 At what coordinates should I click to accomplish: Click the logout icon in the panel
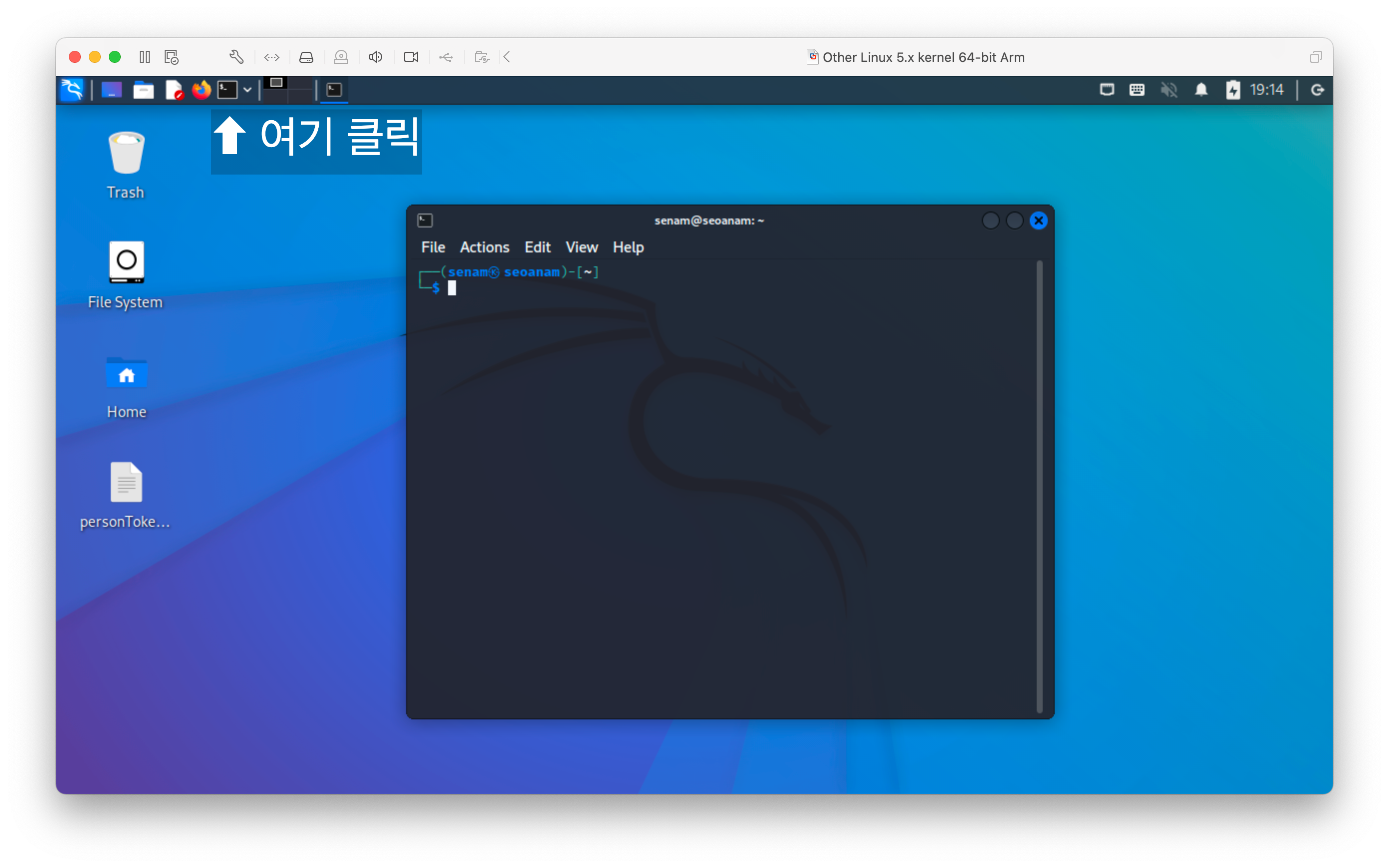[x=1317, y=90]
